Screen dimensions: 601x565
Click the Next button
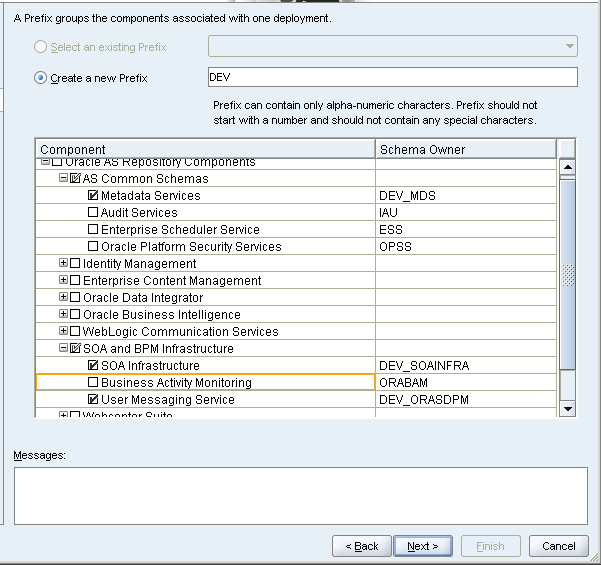coord(422,546)
